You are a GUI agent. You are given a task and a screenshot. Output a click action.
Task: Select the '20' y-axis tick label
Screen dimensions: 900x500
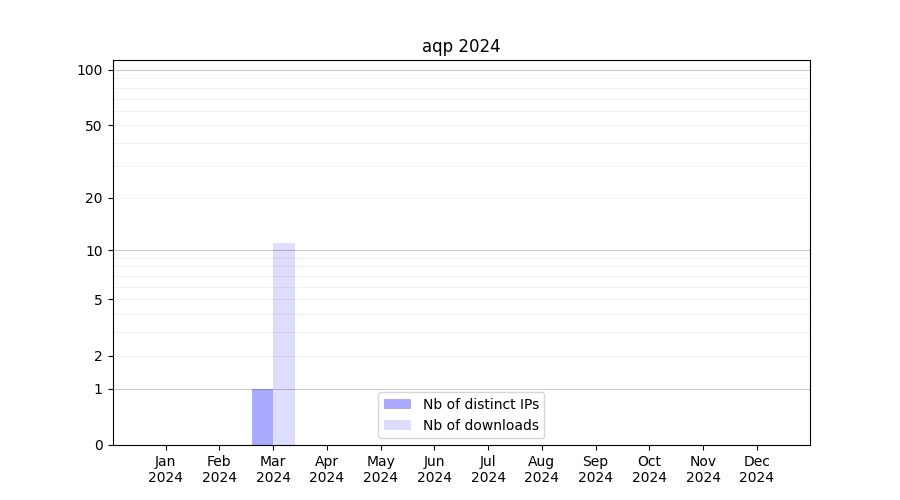(x=94, y=198)
